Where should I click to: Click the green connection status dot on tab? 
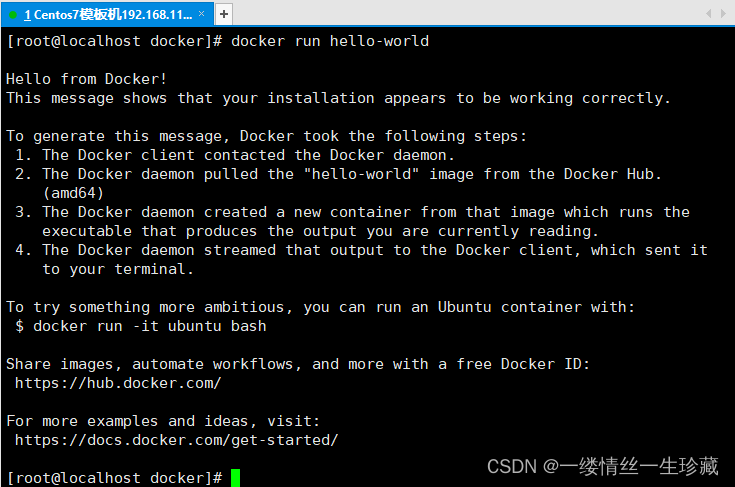[13, 15]
